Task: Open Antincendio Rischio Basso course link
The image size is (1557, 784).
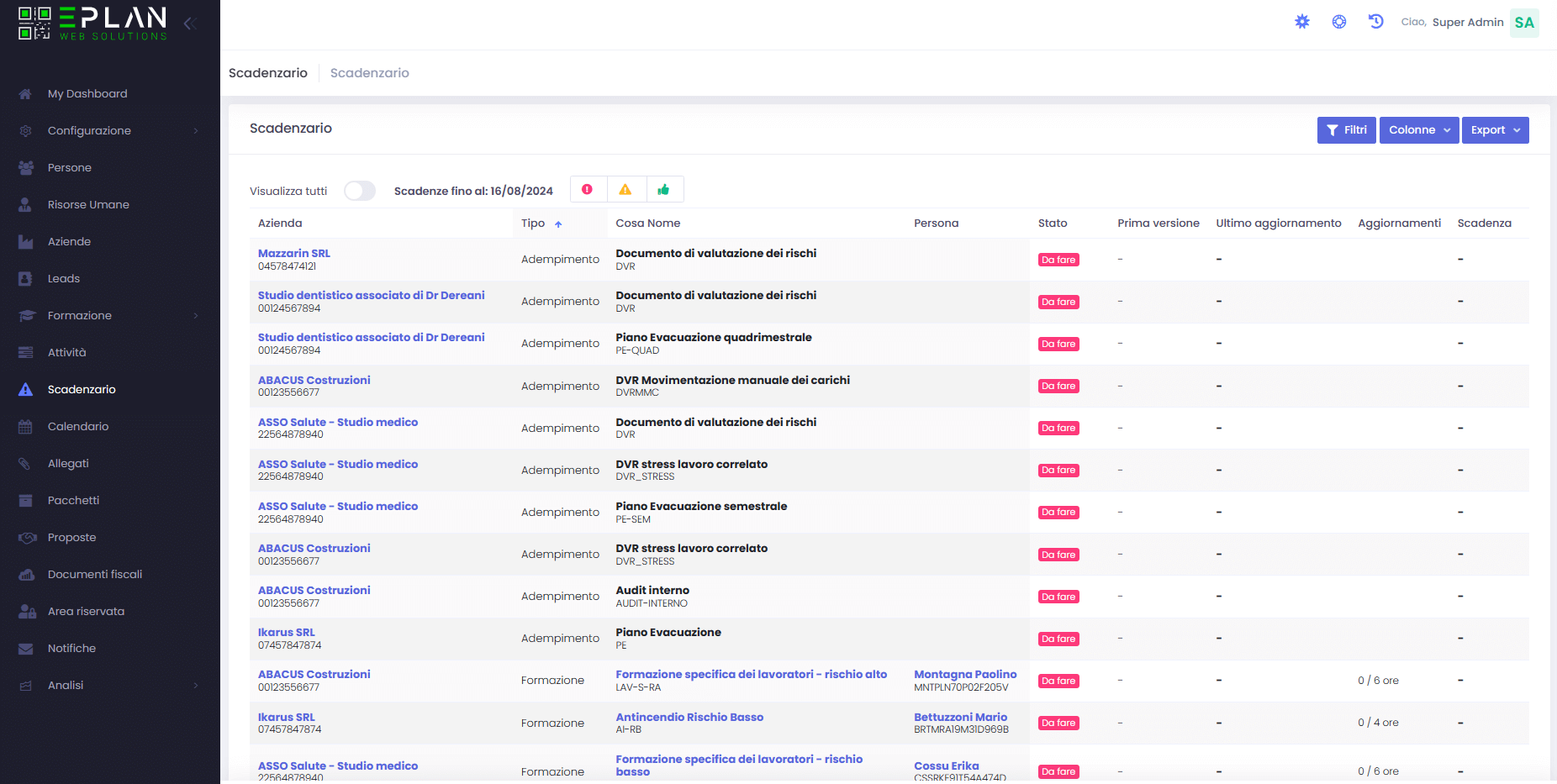Action: coord(689,717)
